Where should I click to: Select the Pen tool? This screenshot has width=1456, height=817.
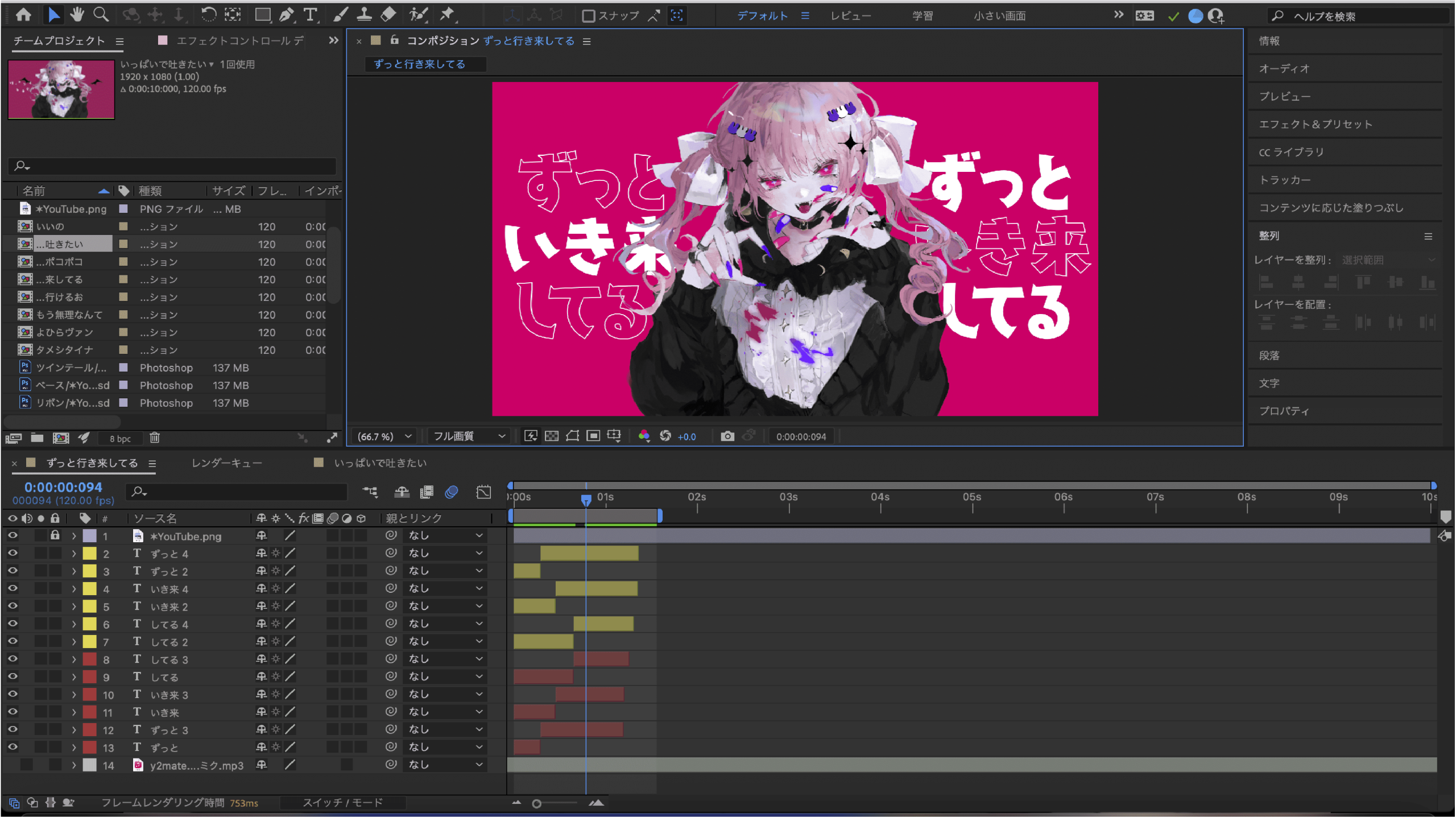(x=286, y=15)
